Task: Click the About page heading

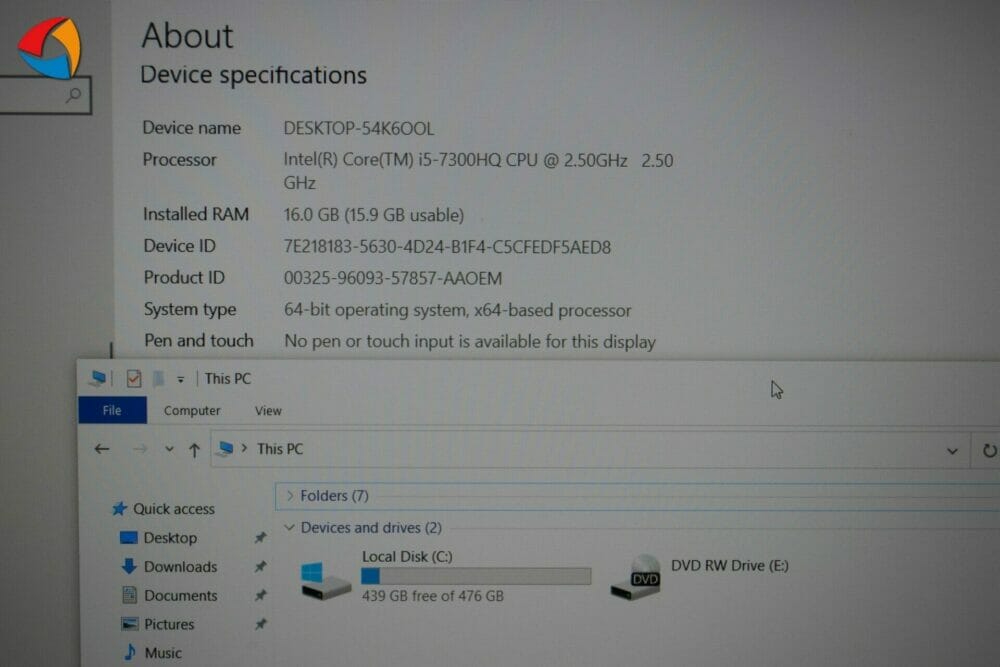Action: 188,35
